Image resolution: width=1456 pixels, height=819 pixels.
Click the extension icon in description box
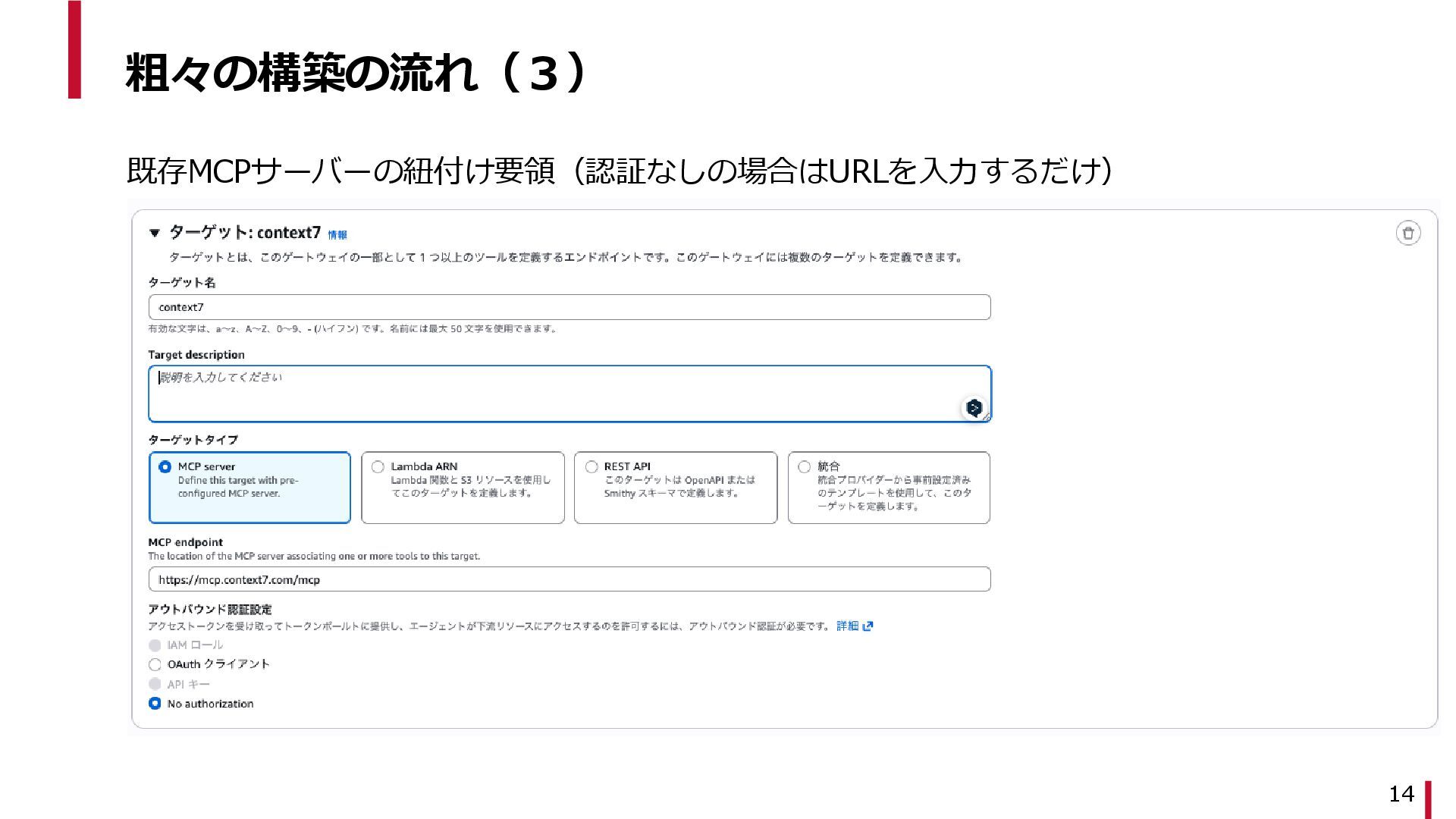click(974, 407)
